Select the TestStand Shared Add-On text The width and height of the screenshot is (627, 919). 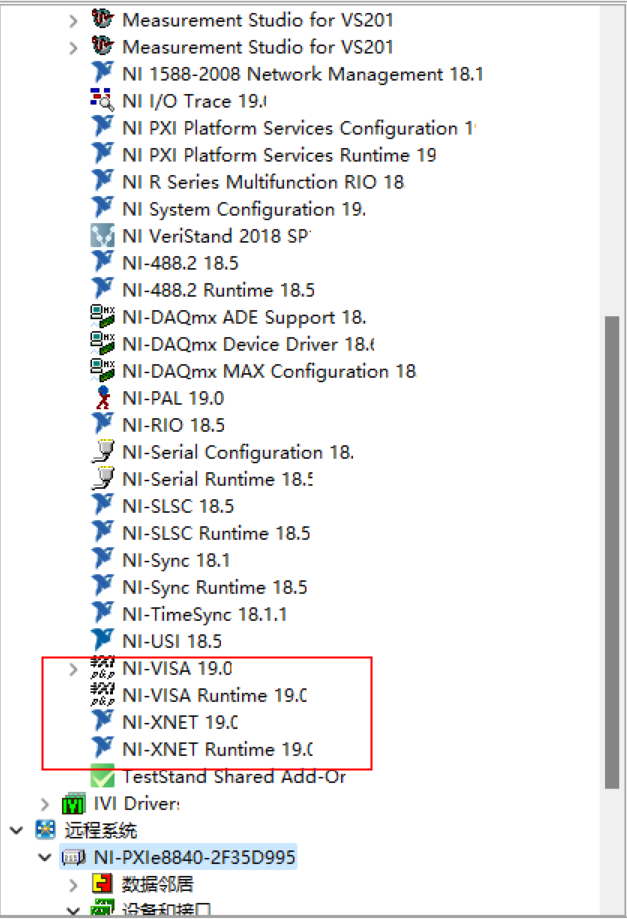[234, 777]
